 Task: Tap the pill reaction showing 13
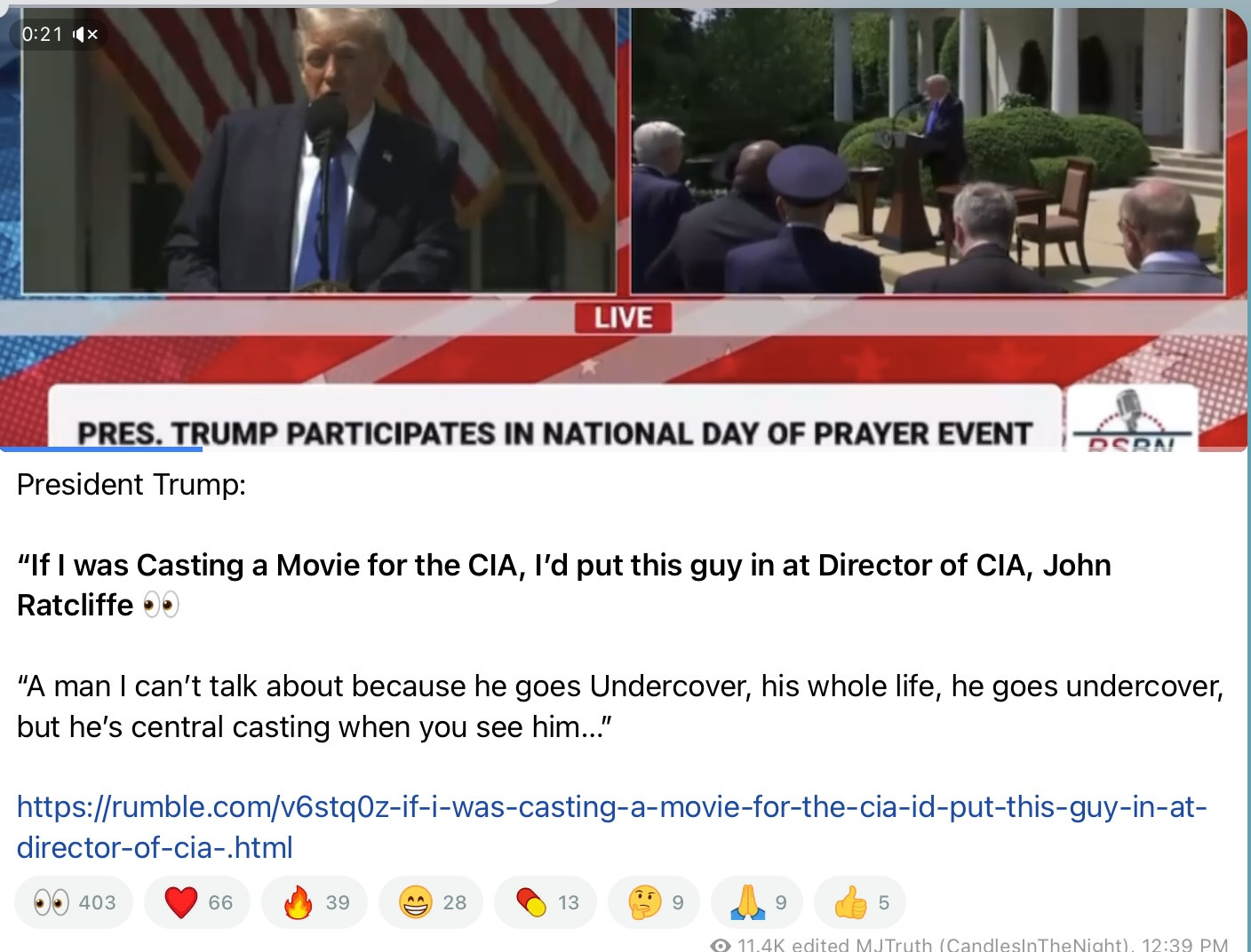pyautogui.click(x=546, y=902)
